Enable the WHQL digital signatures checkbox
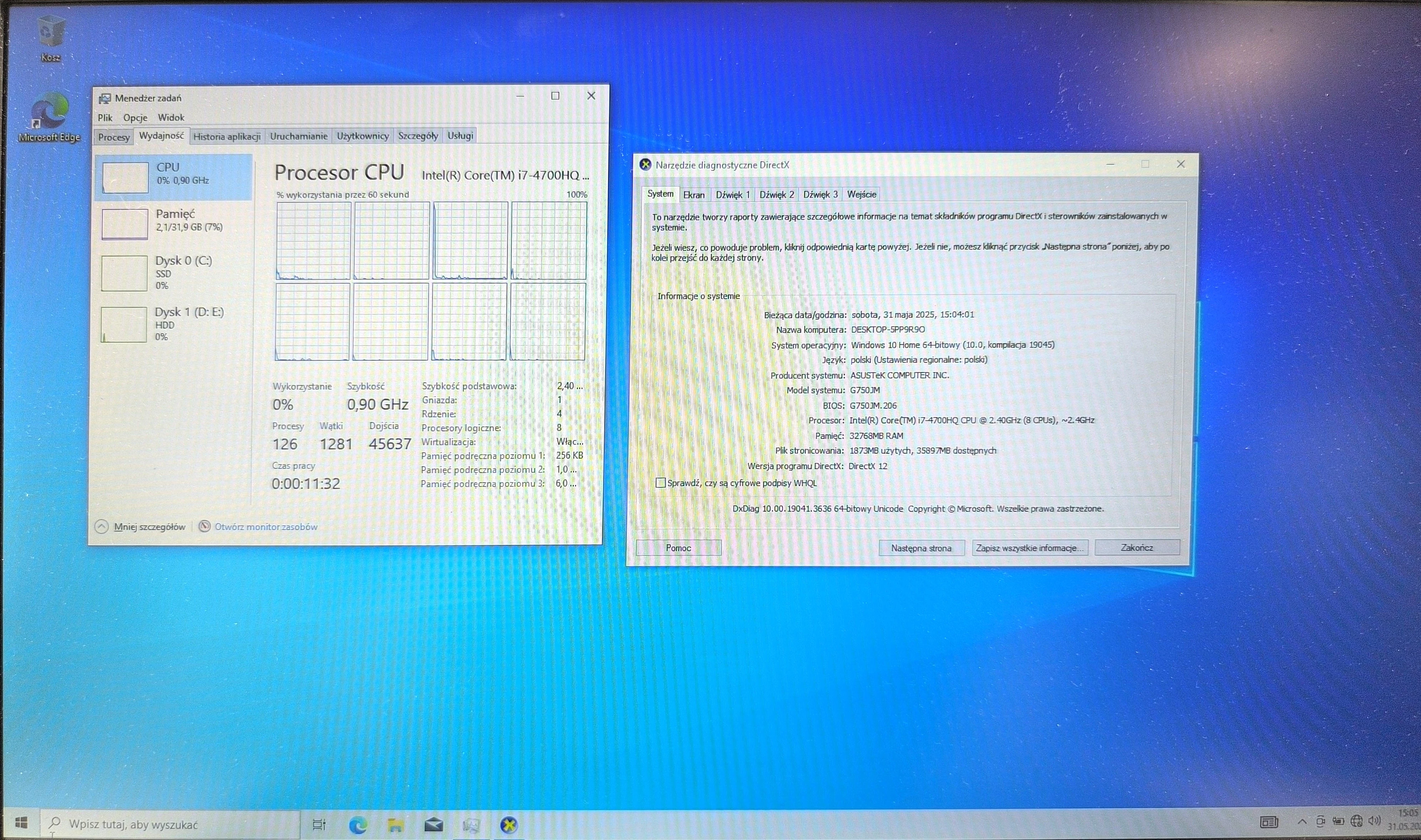Viewport: 1421px width, 840px height. point(660,483)
